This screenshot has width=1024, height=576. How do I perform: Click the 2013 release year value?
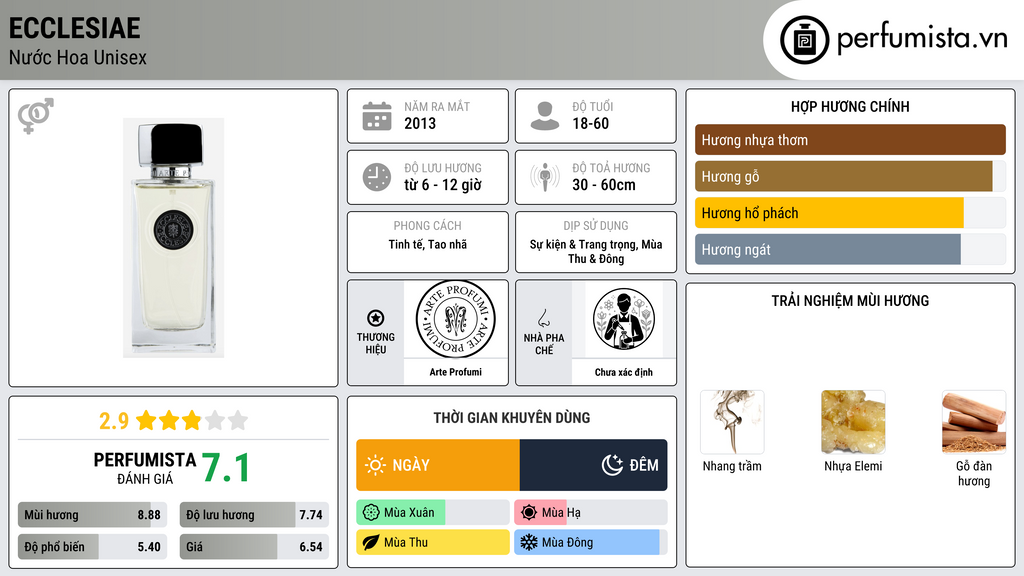[x=420, y=123]
